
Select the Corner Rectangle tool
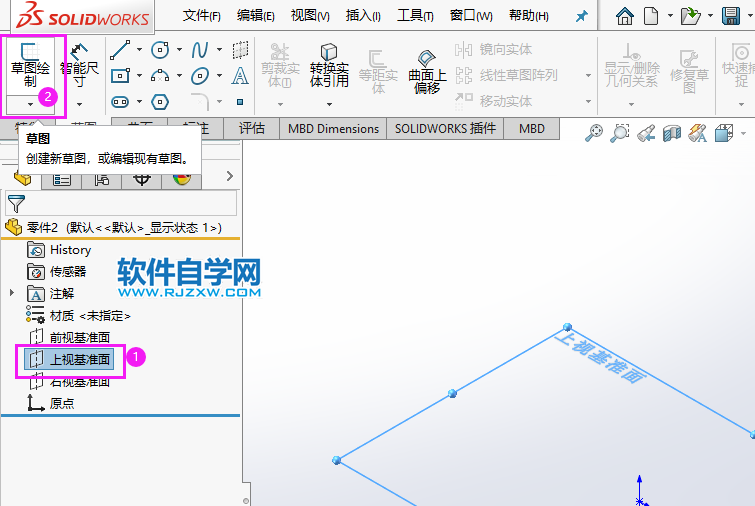[120, 76]
